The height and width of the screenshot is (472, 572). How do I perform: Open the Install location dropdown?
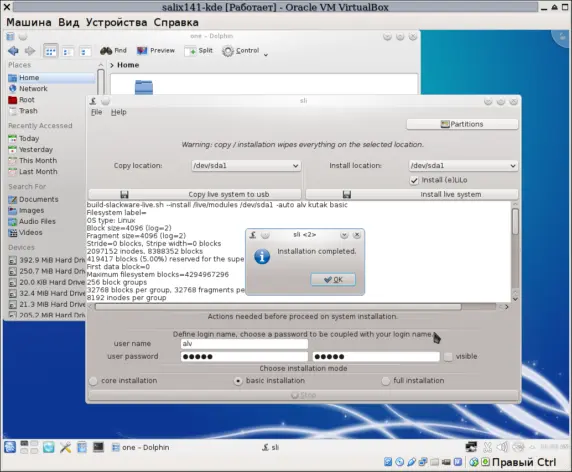pyautogui.click(x=463, y=166)
